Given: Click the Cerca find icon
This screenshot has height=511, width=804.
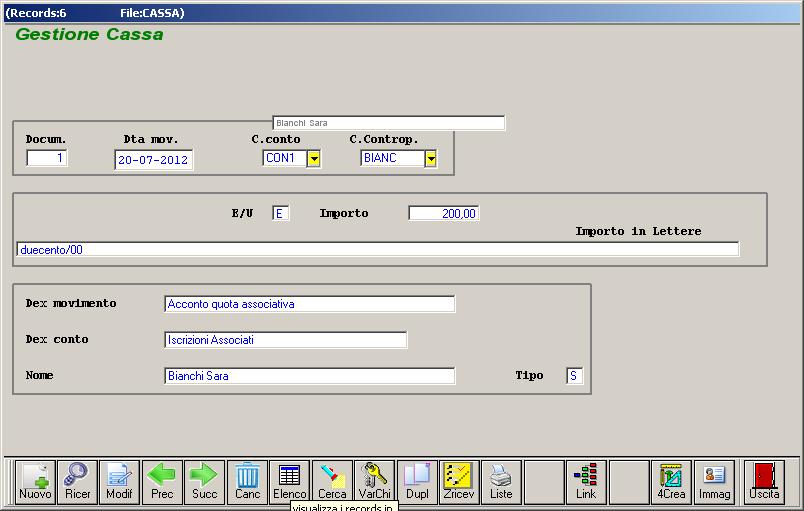Looking at the screenshot, I should tap(332, 481).
